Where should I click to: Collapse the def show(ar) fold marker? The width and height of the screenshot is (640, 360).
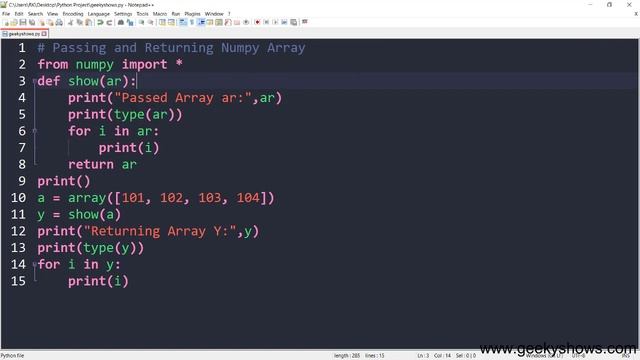pos(35,81)
